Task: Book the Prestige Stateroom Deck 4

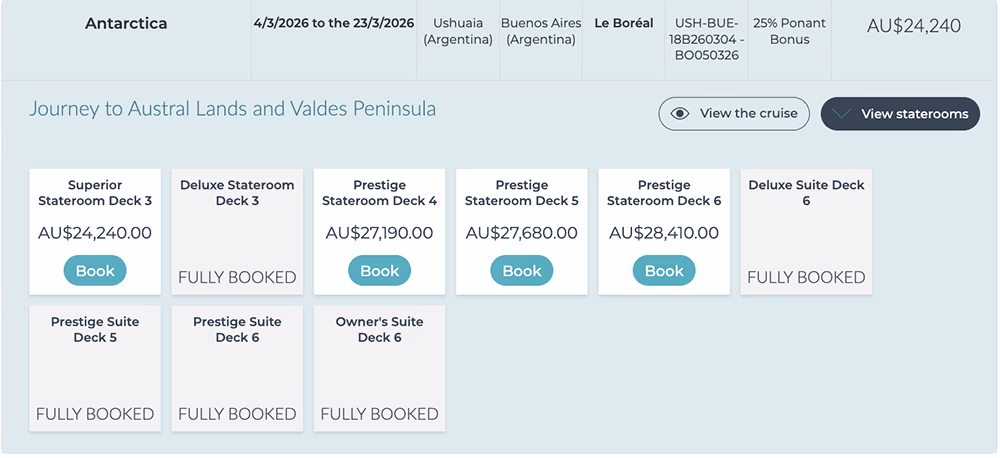Action: point(379,271)
